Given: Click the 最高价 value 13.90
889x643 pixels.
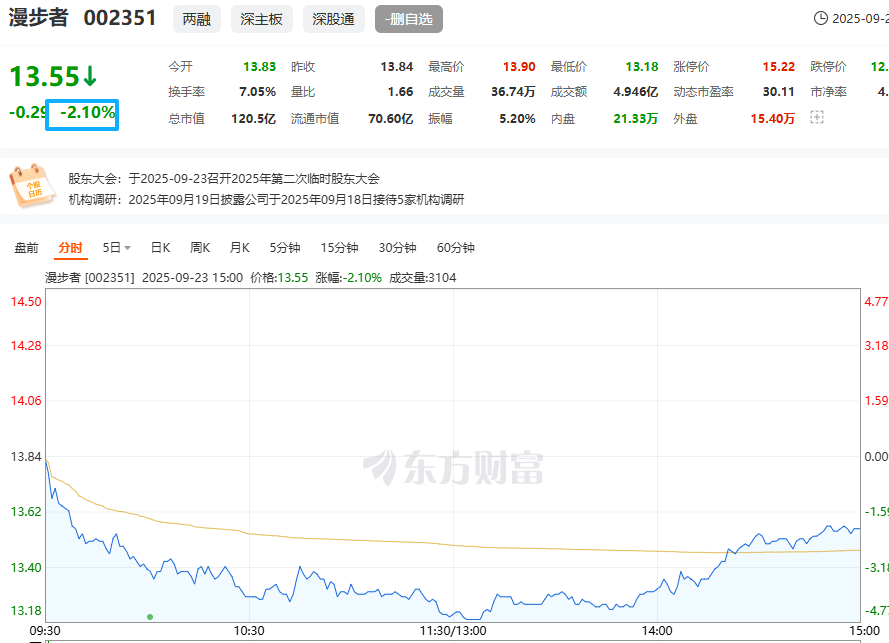Looking at the screenshot, I should (519, 67).
